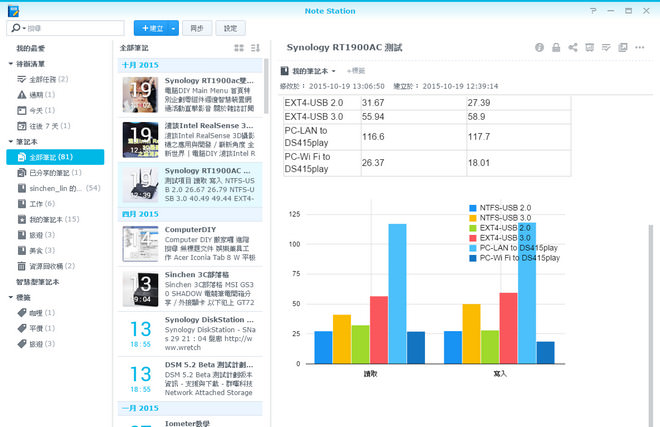
Task: Open the note info icon
Action: (x=539, y=48)
